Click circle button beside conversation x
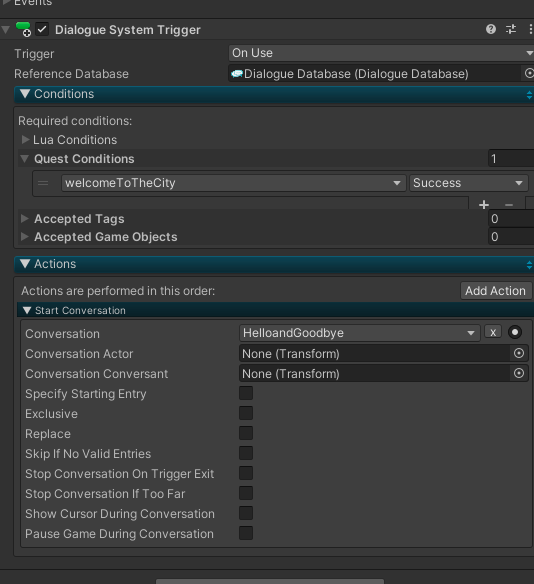This screenshot has height=584, width=534. click(x=515, y=332)
